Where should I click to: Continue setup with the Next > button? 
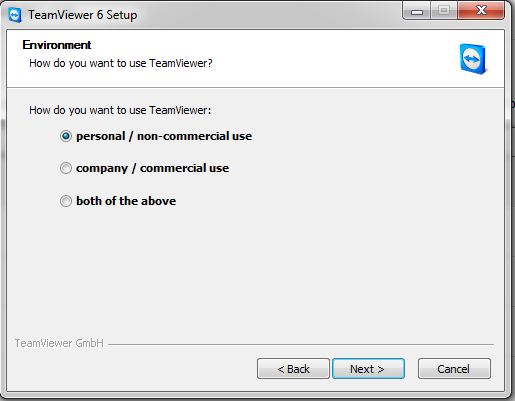pyautogui.click(x=368, y=369)
